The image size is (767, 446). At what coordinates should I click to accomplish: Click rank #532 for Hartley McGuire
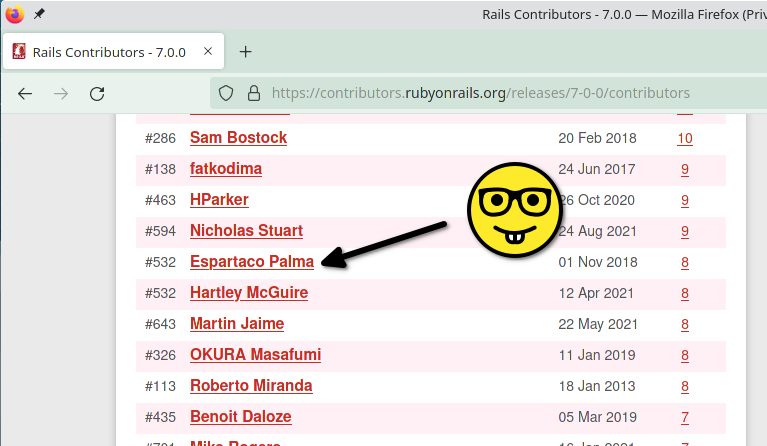[x=160, y=293]
